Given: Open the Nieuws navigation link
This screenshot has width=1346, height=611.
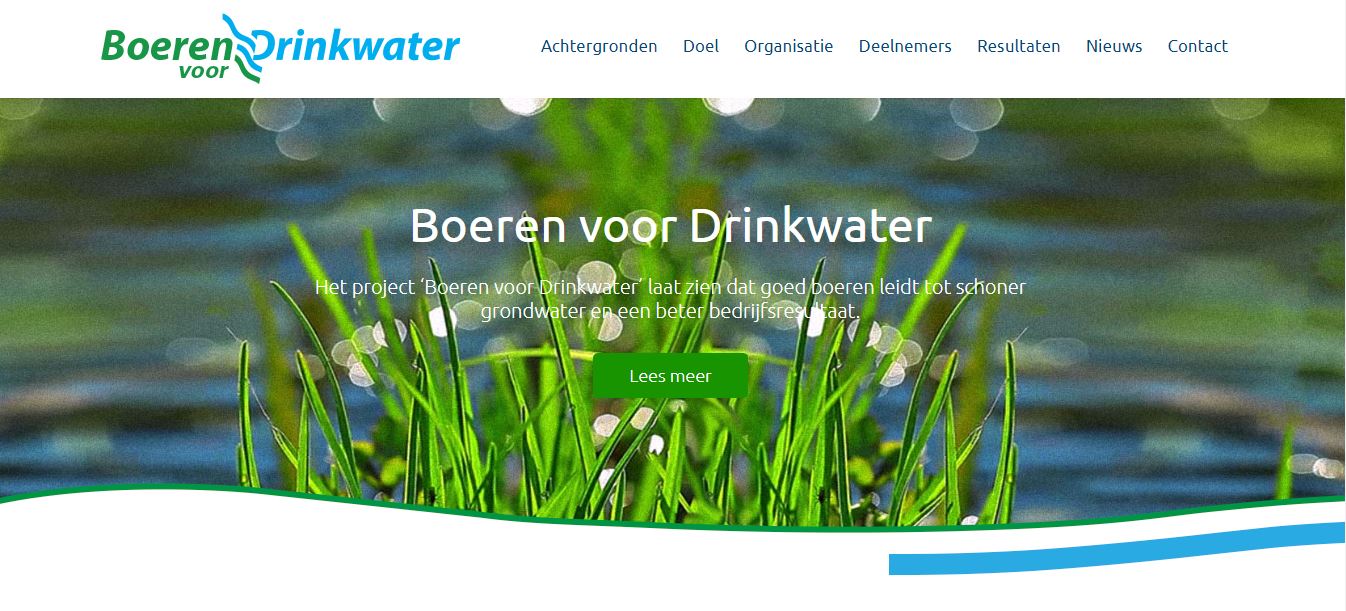Looking at the screenshot, I should tap(1114, 46).
